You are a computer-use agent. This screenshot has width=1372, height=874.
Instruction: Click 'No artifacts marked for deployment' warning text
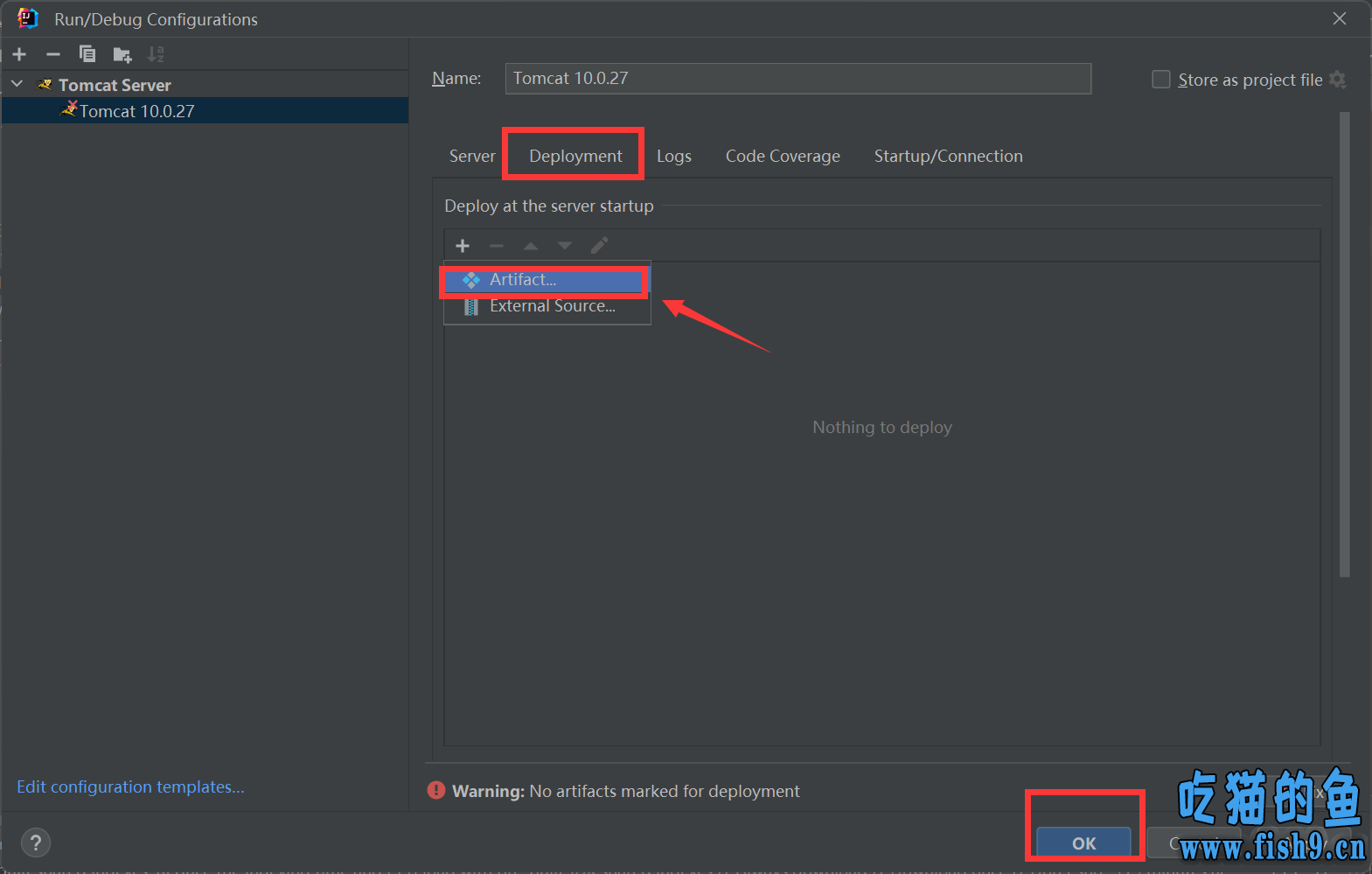click(665, 791)
